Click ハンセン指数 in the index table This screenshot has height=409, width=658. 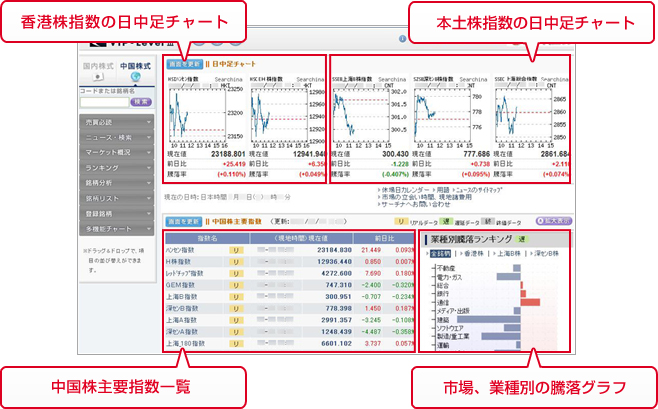tap(180, 250)
